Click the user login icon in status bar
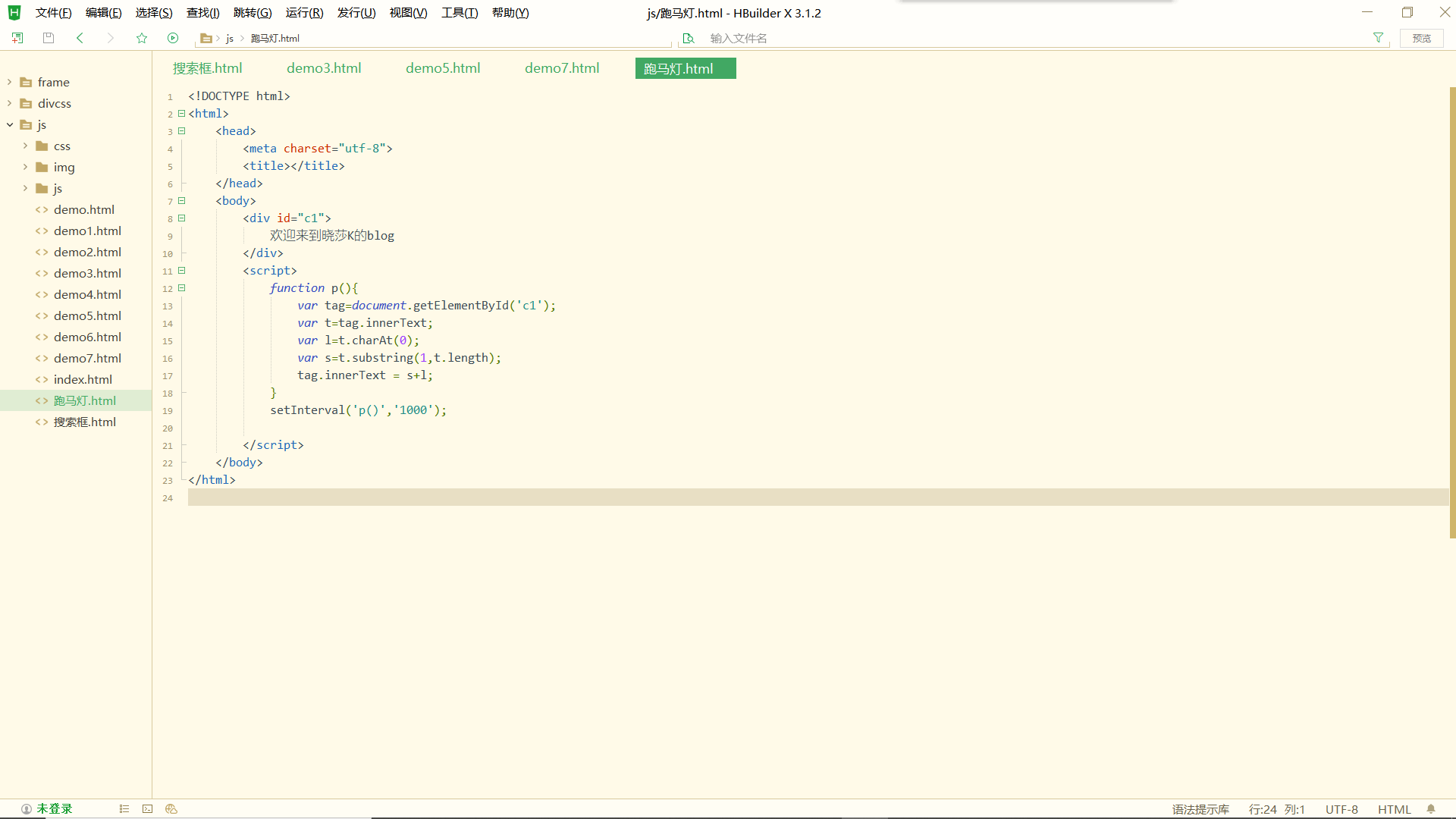Image resolution: width=1456 pixels, height=819 pixels. [x=27, y=809]
